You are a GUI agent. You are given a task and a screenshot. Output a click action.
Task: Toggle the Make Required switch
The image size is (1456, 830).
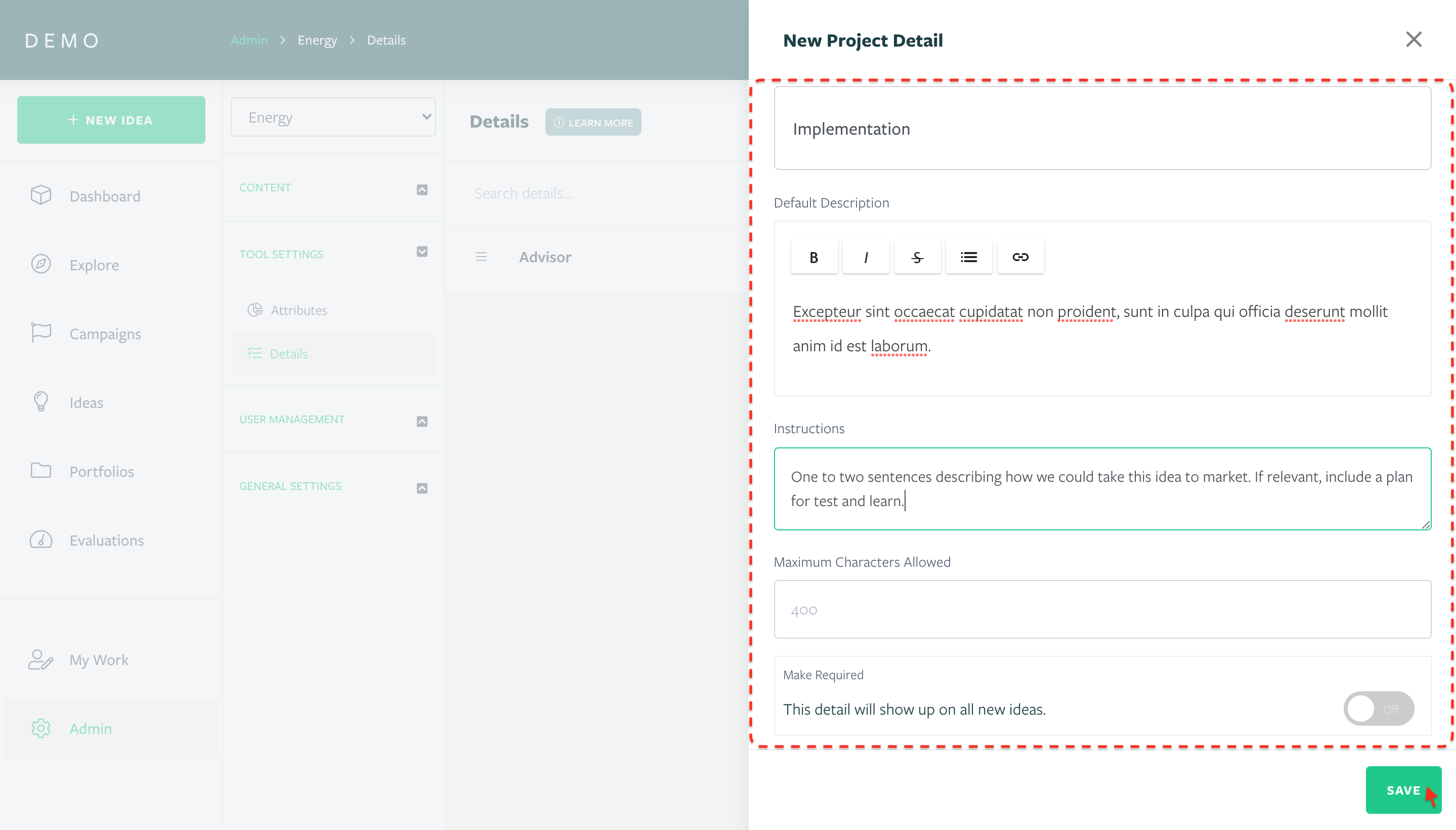(x=1379, y=709)
